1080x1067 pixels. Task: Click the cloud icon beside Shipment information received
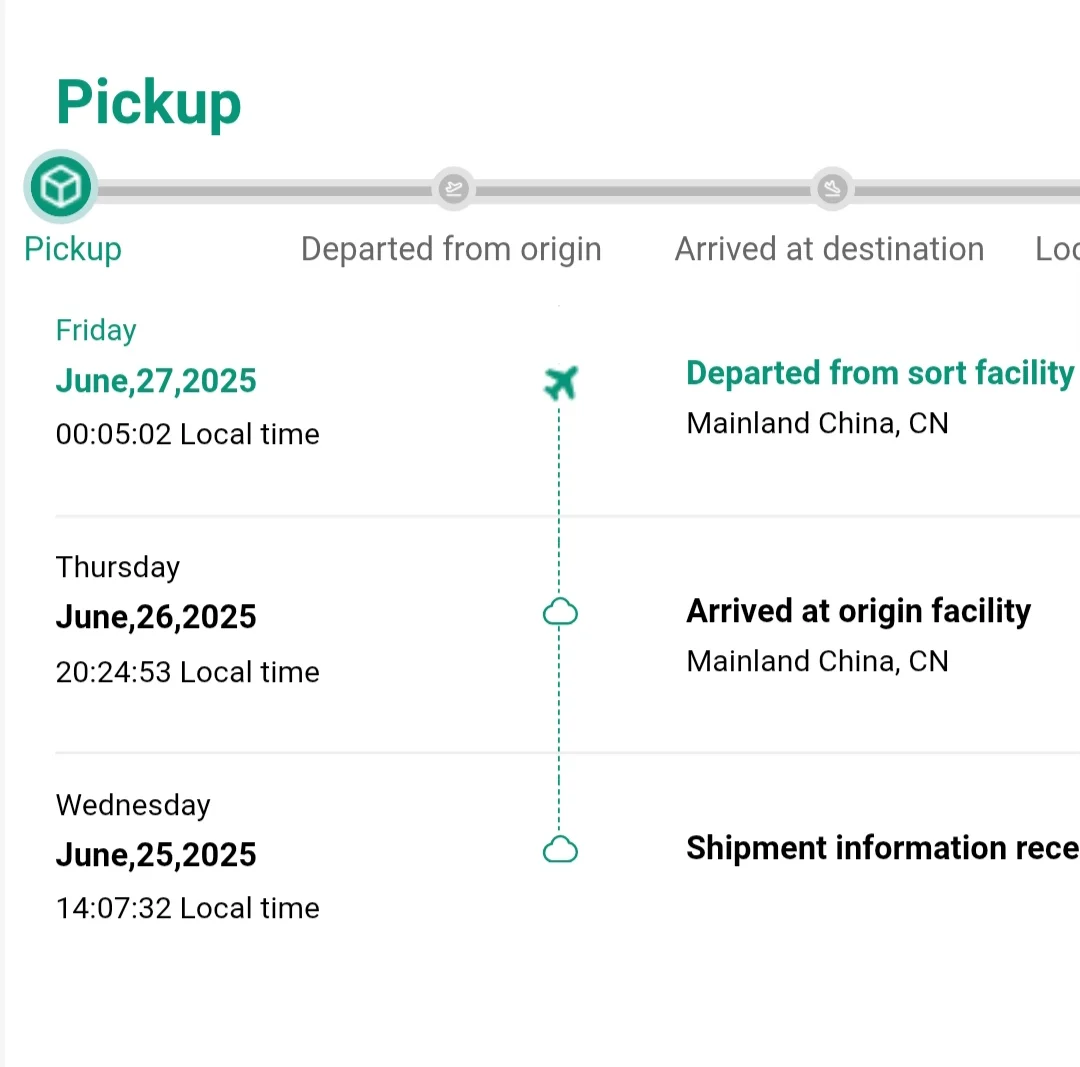click(560, 850)
